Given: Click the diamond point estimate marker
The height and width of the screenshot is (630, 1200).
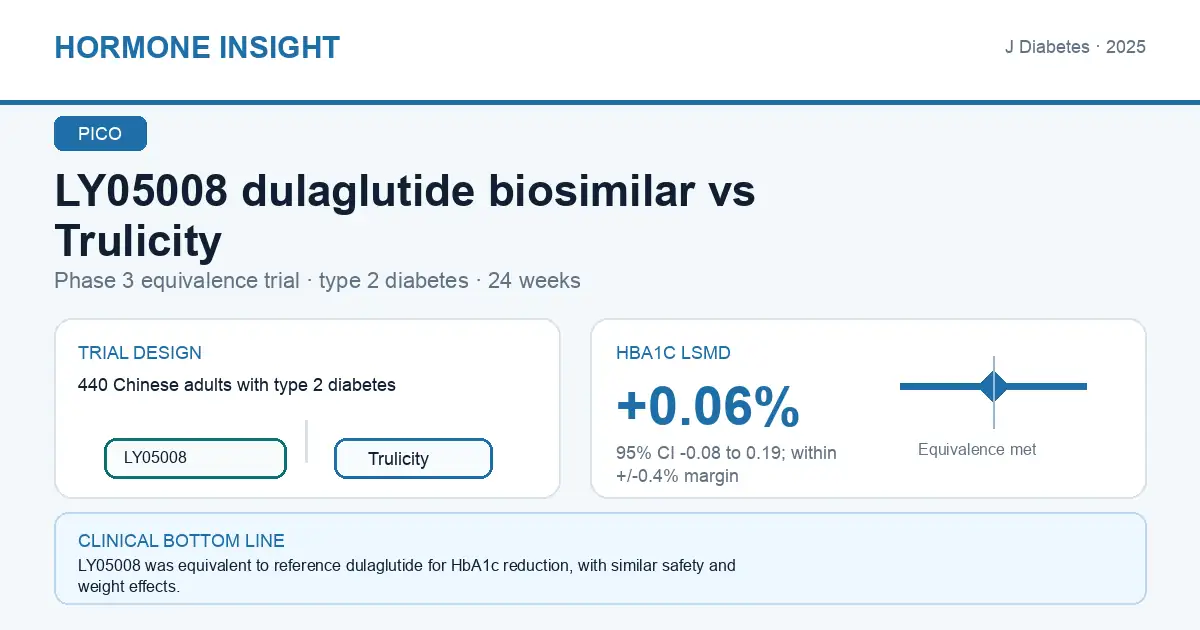Looking at the screenshot, I should (994, 386).
